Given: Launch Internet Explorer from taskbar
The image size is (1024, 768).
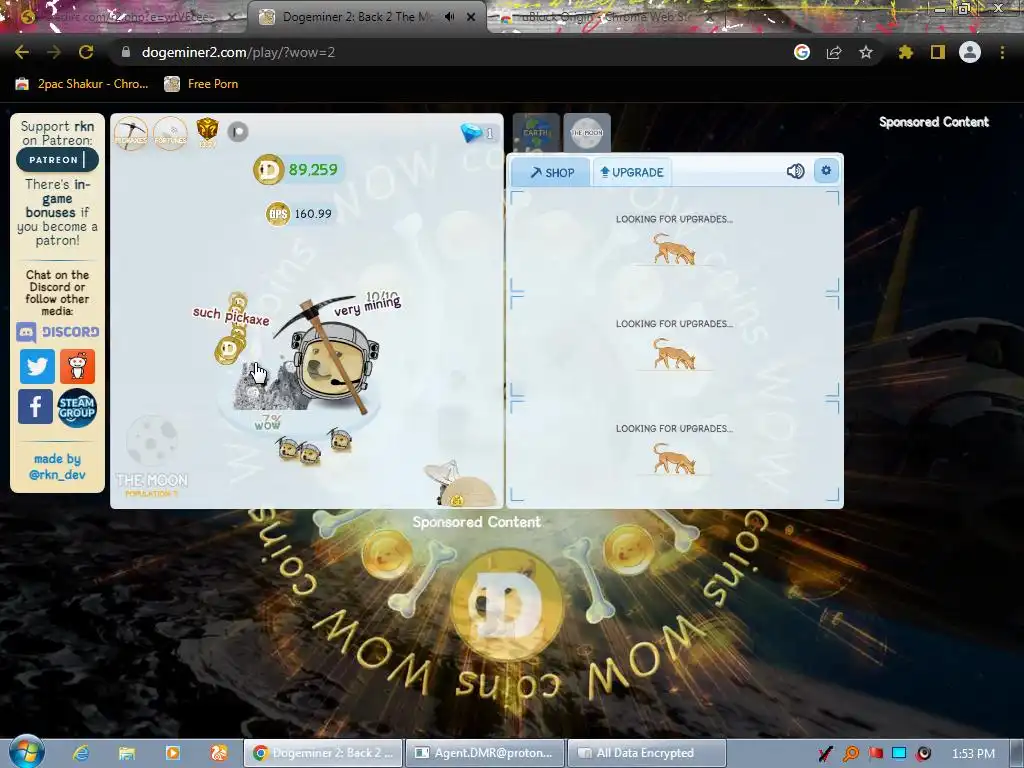Looking at the screenshot, I should click(81, 753).
